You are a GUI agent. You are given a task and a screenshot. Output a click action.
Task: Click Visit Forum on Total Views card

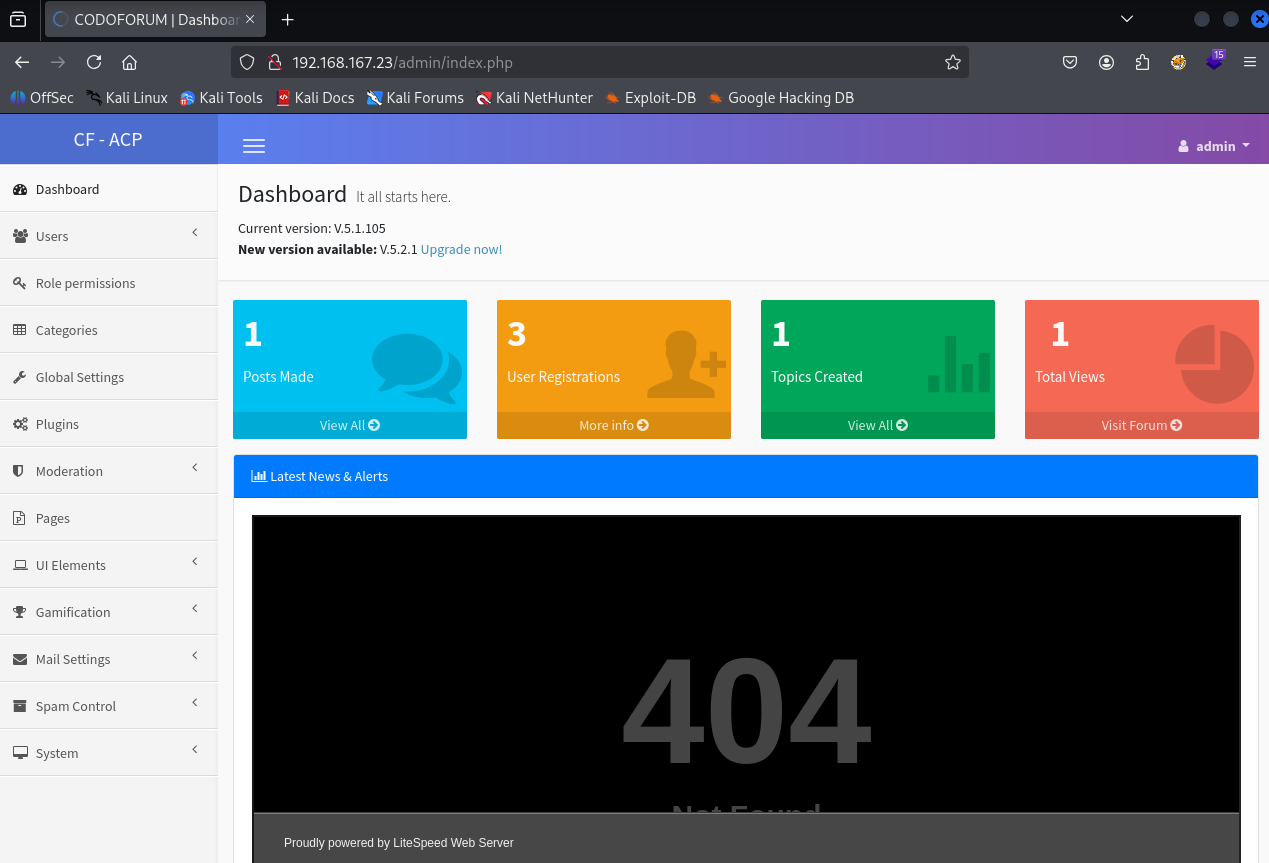click(x=1141, y=425)
